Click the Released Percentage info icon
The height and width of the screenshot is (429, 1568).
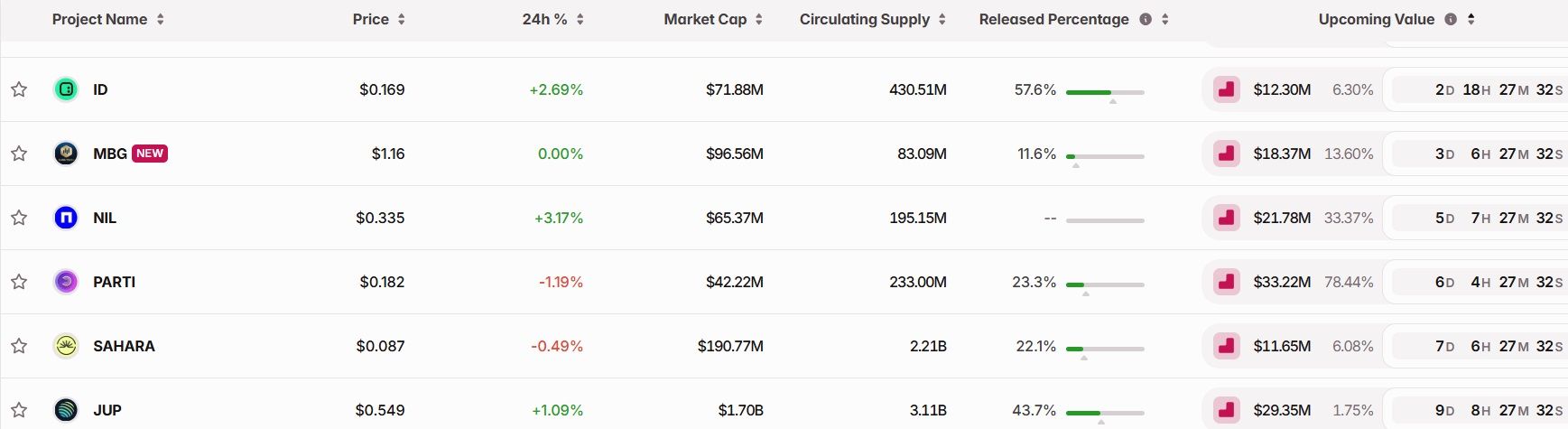tap(1146, 19)
